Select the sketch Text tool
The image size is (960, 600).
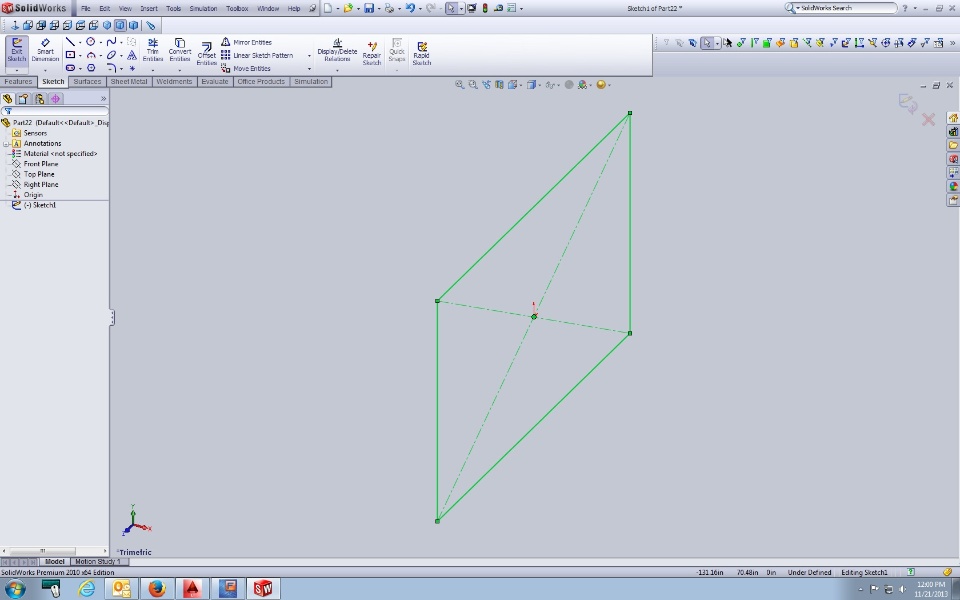coord(132,55)
